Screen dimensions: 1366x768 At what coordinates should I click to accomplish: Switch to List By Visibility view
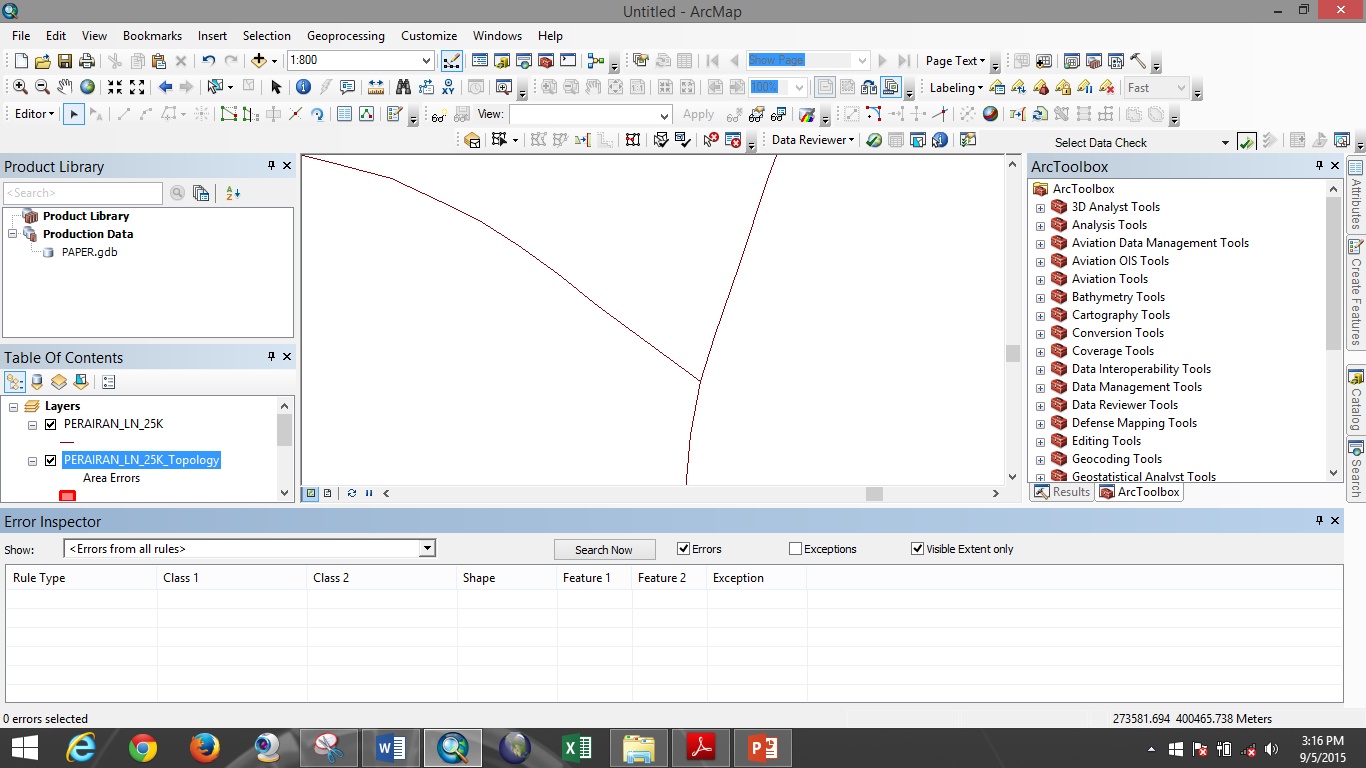click(59, 382)
